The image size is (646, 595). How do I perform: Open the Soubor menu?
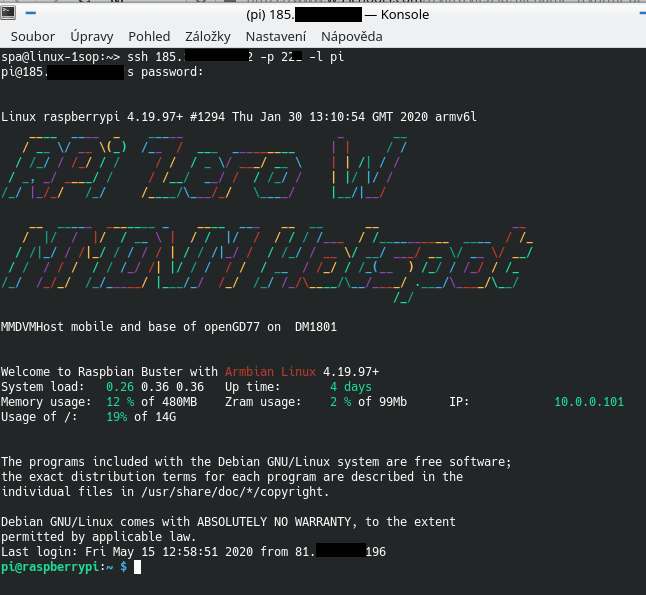33,37
